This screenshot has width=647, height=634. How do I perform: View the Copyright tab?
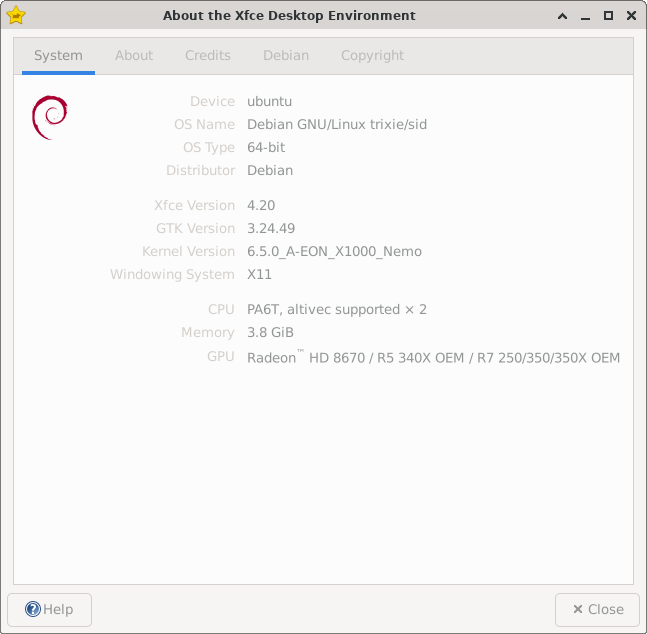pos(372,56)
